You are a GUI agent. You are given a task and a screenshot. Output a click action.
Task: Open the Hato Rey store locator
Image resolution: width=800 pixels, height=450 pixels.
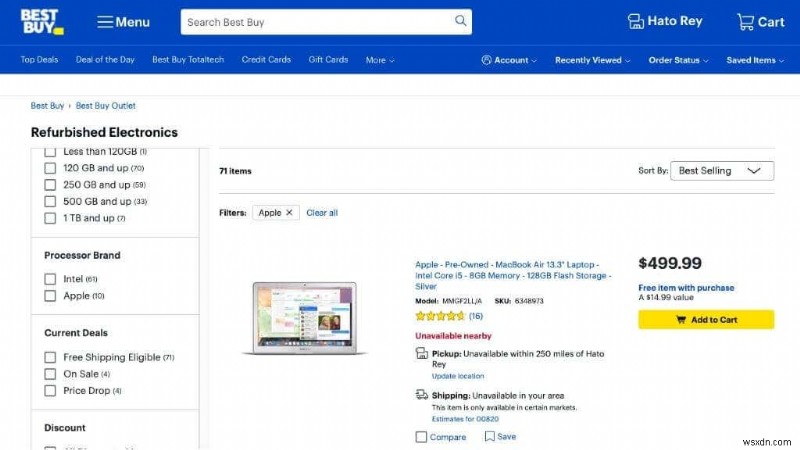[665, 21]
